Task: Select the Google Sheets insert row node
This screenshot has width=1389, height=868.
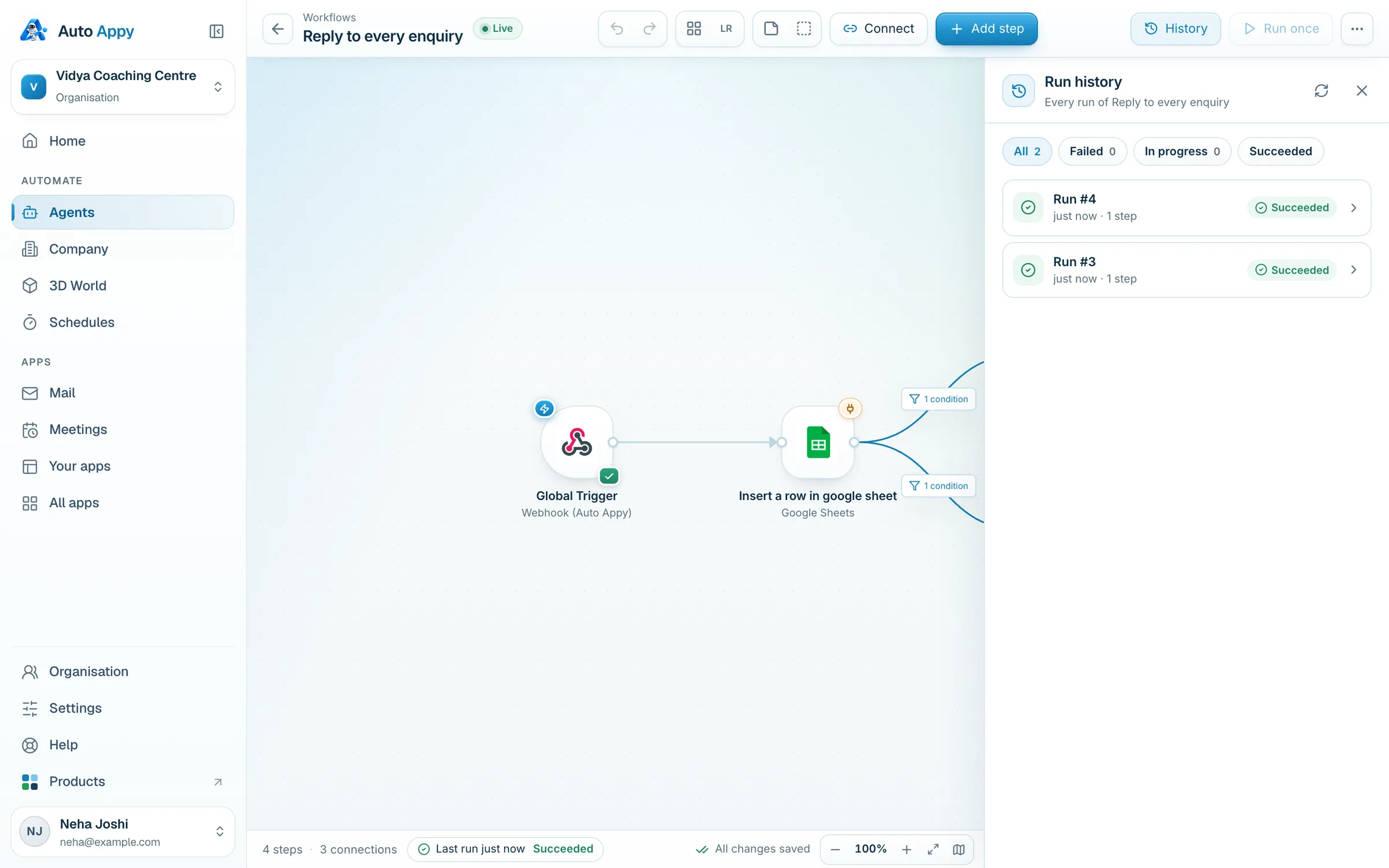Action: pos(818,442)
